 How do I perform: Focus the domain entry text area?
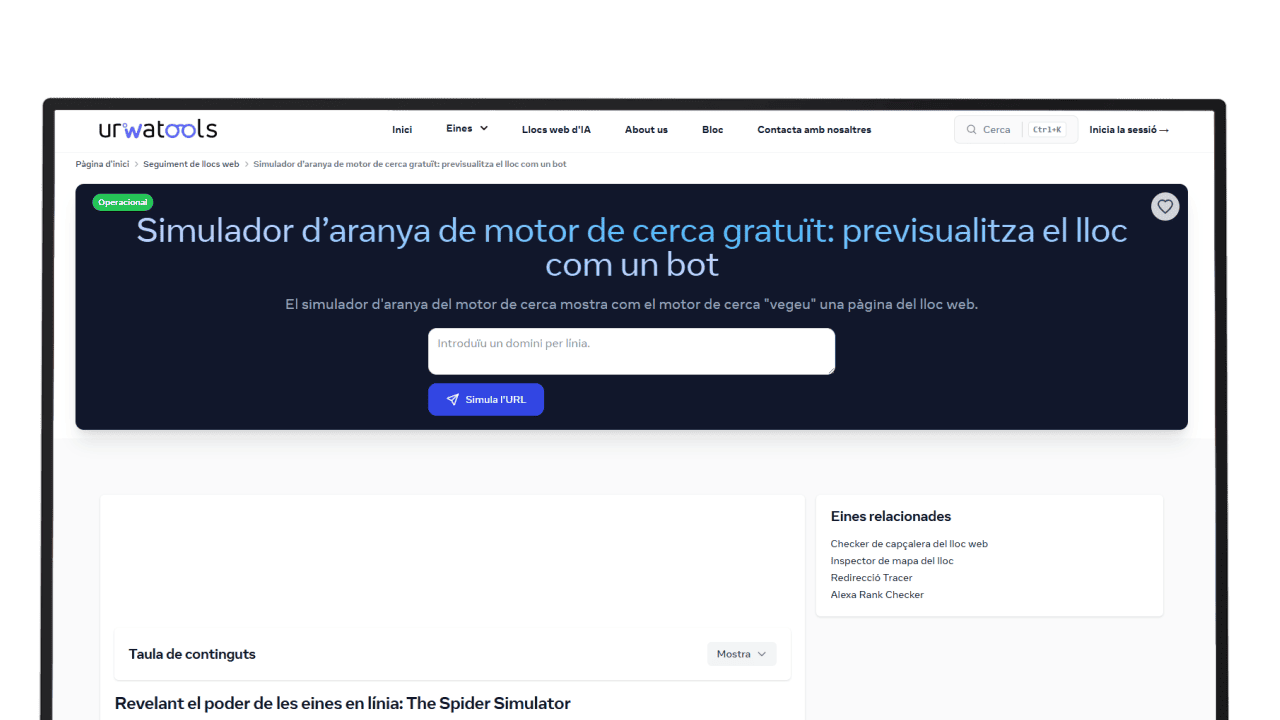coord(631,351)
